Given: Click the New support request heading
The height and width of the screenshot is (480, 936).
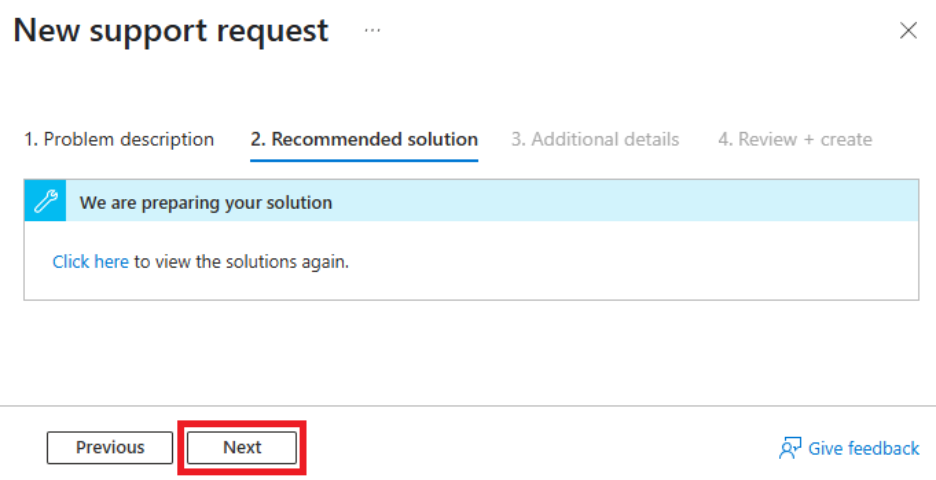Looking at the screenshot, I should click(171, 30).
